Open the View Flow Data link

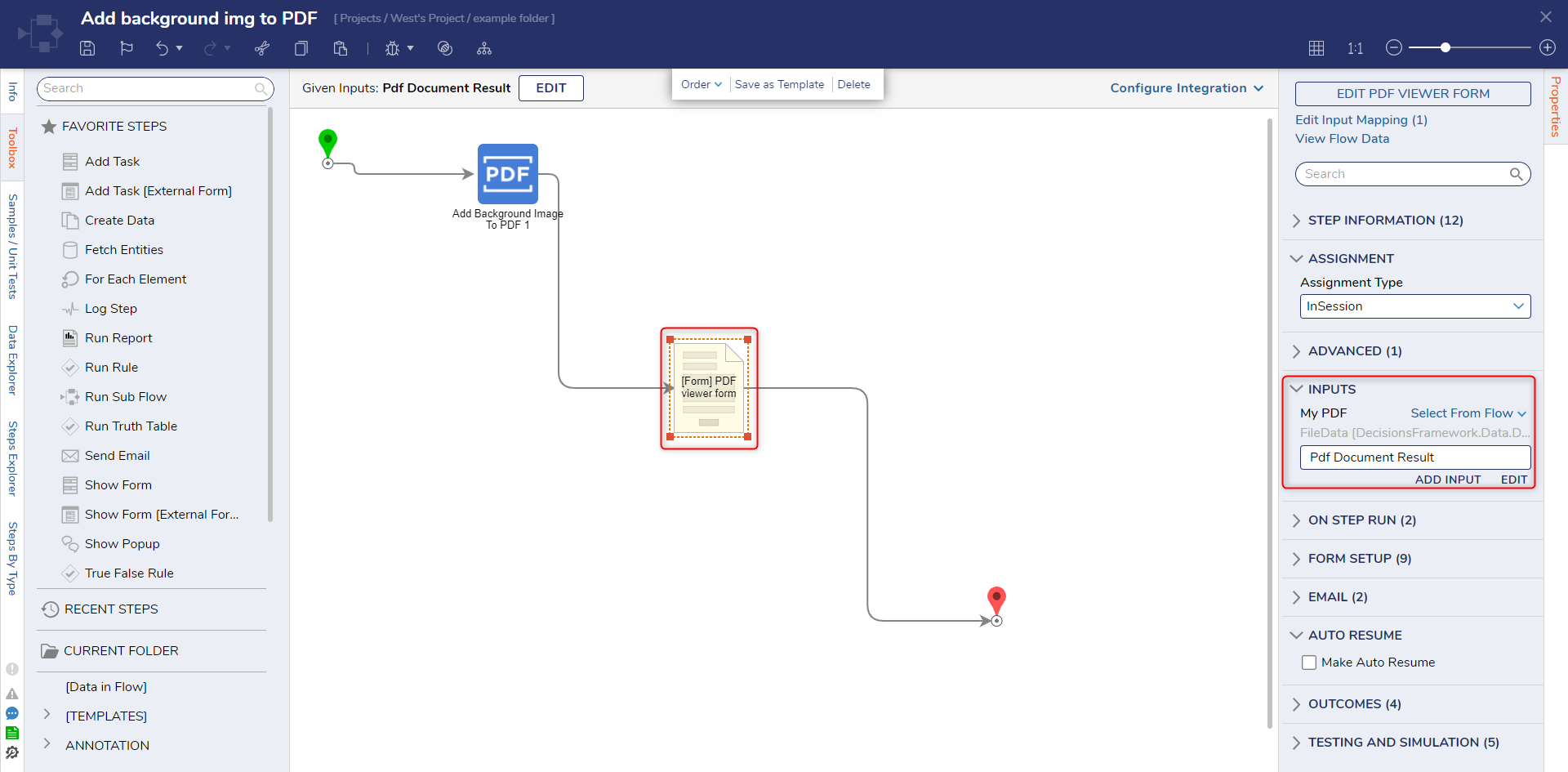coord(1342,139)
